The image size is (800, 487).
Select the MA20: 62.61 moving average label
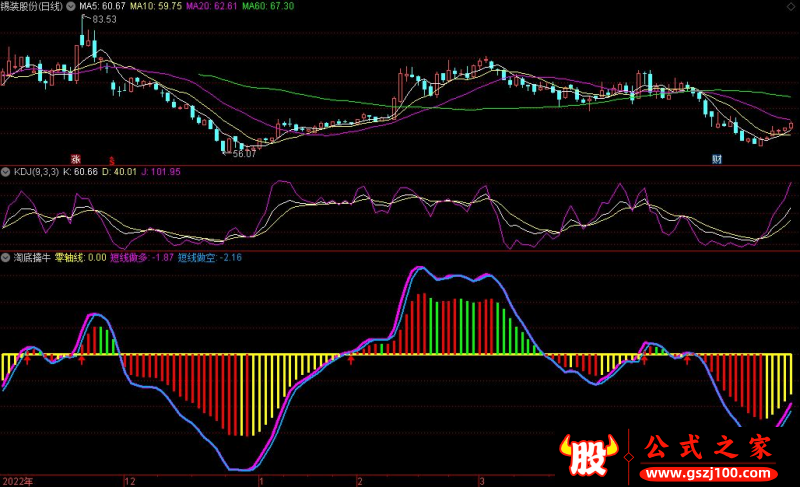tap(212, 7)
